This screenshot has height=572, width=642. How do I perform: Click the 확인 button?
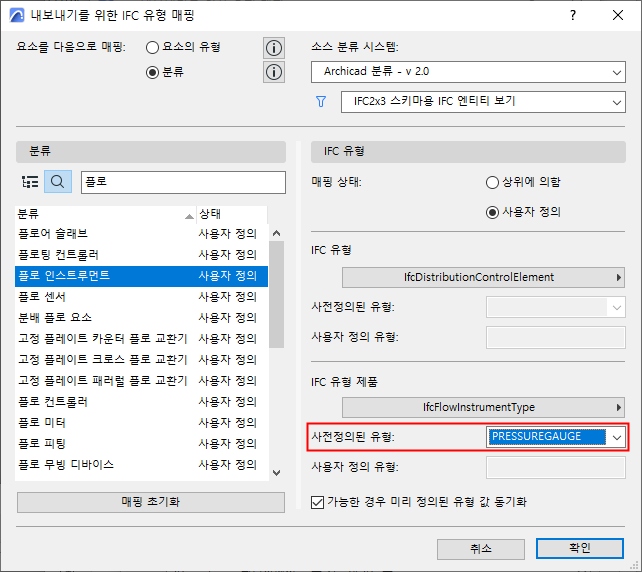(x=580, y=549)
